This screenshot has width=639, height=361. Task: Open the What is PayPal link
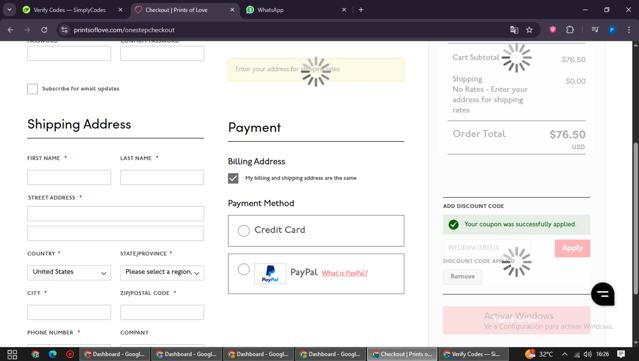click(x=345, y=273)
